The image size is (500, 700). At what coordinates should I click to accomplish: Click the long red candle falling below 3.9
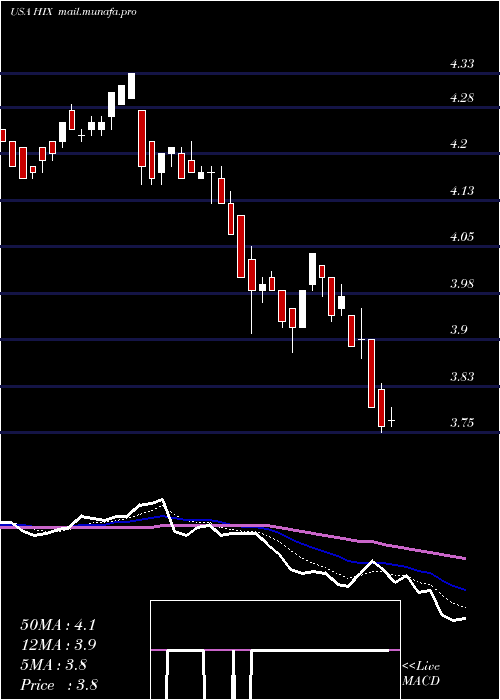pos(371,373)
